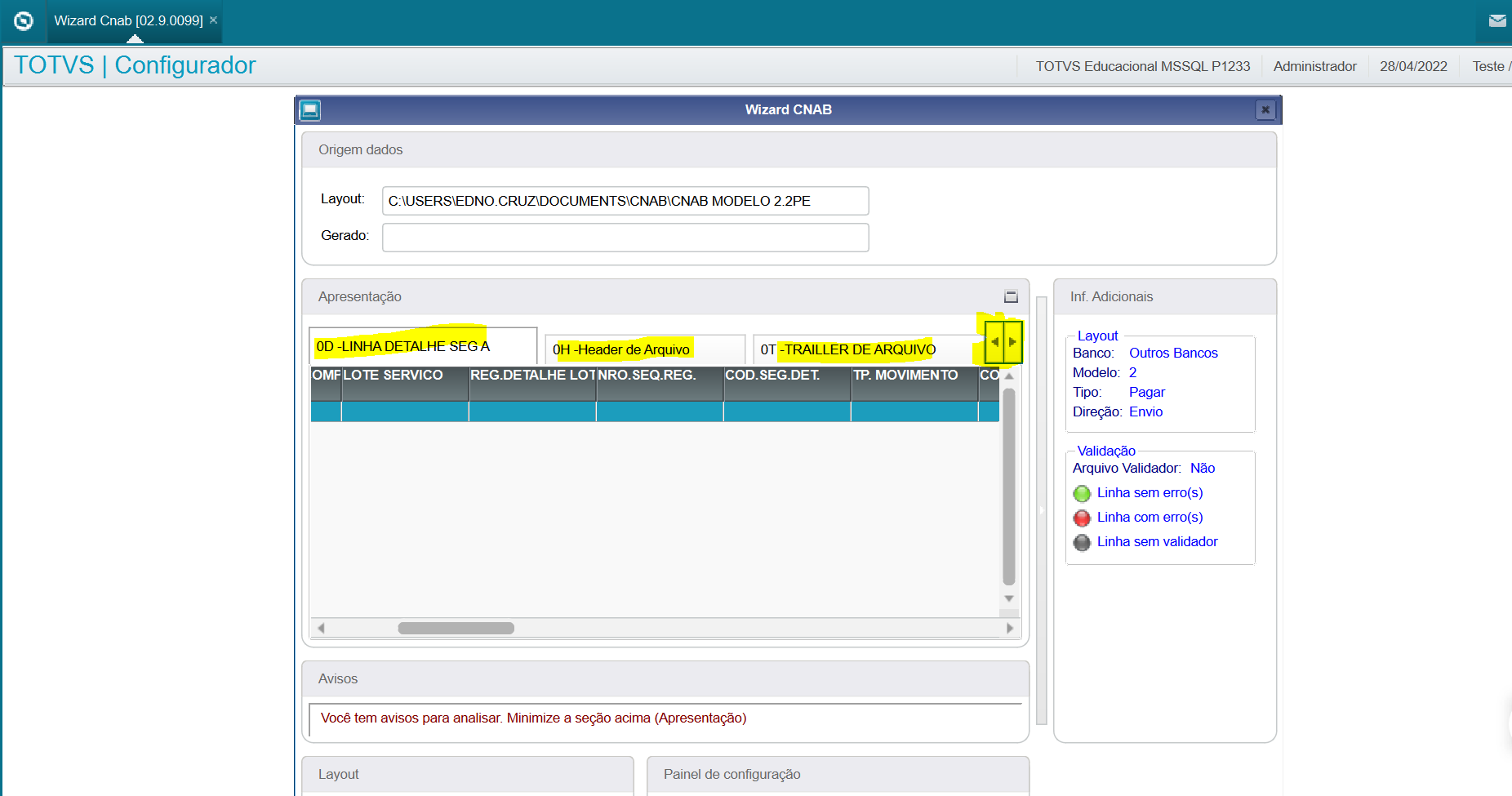This screenshot has width=1512, height=796.
Task: Open the mail envelope icon in top bar
Action: point(1497,21)
